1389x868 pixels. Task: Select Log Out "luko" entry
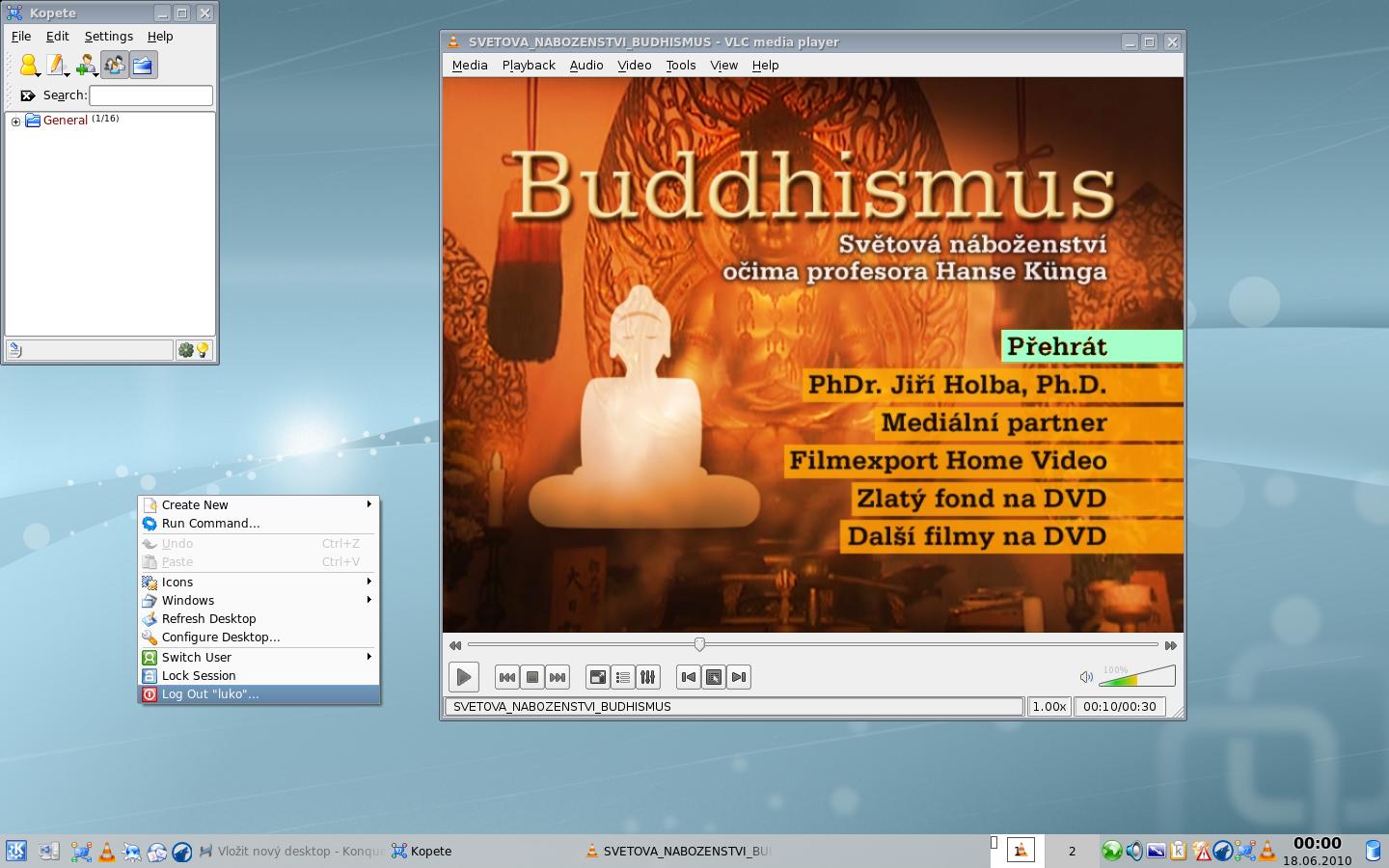(x=259, y=693)
